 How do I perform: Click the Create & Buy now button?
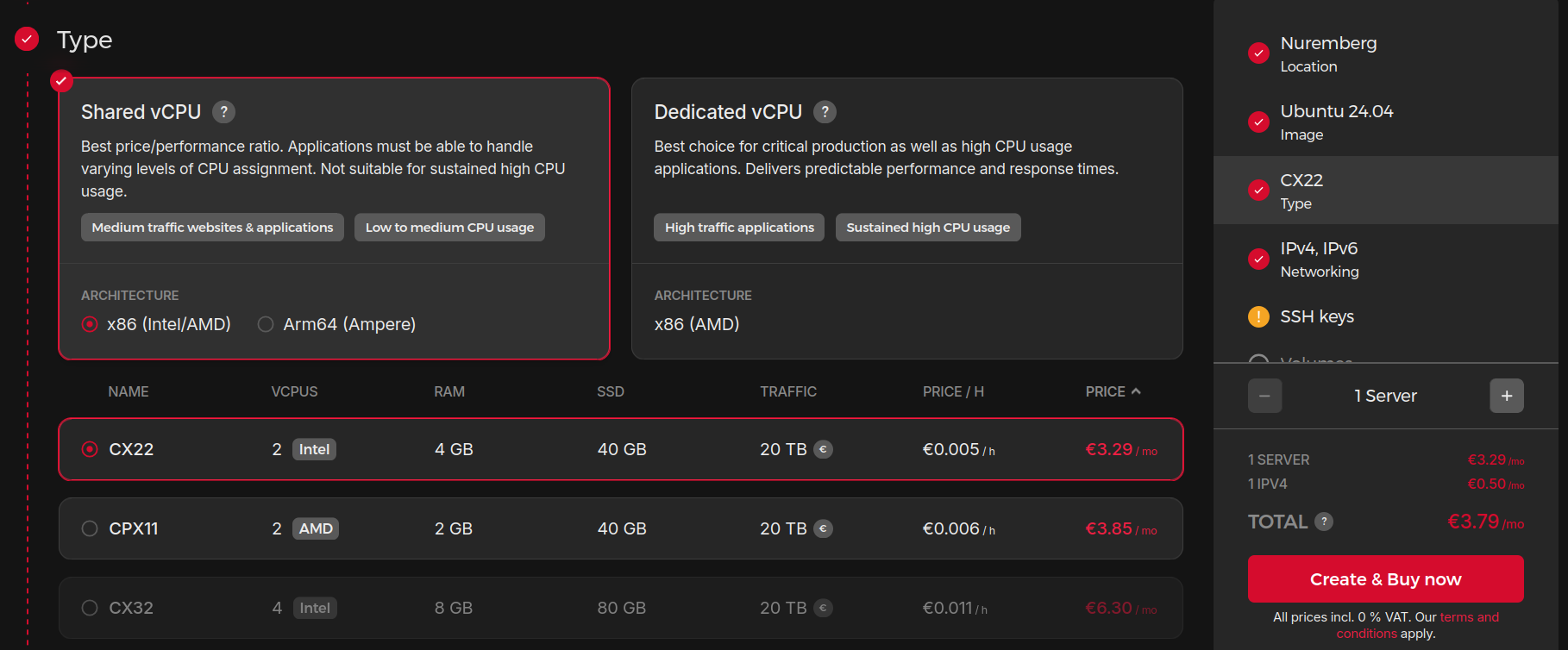coord(1385,579)
